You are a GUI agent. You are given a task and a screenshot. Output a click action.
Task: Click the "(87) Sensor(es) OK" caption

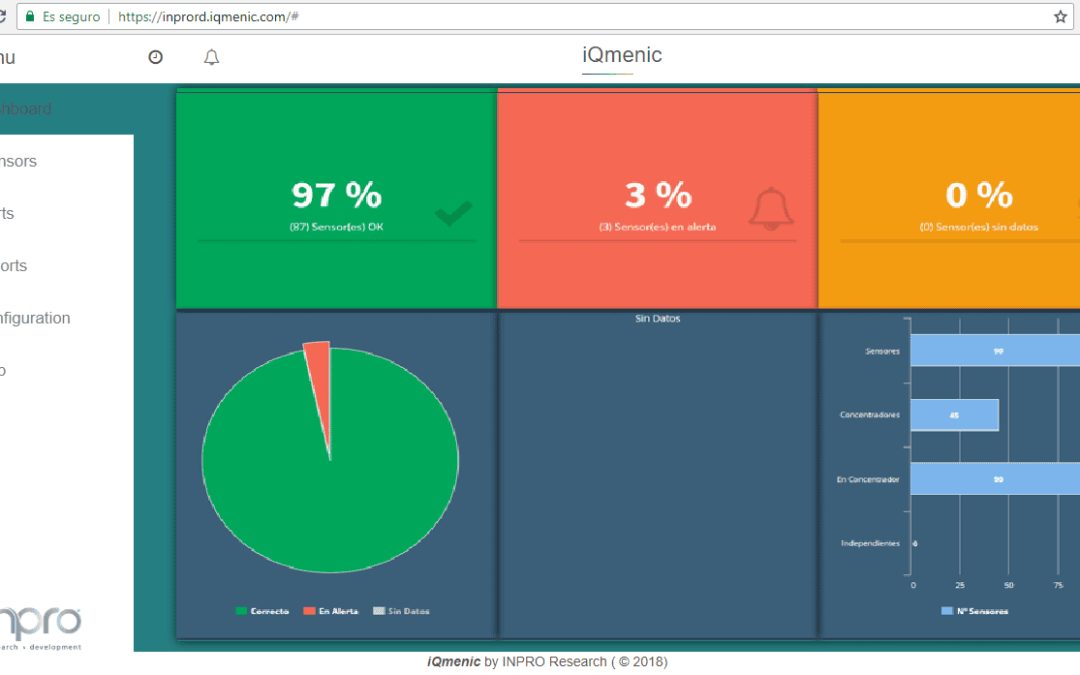pos(336,227)
